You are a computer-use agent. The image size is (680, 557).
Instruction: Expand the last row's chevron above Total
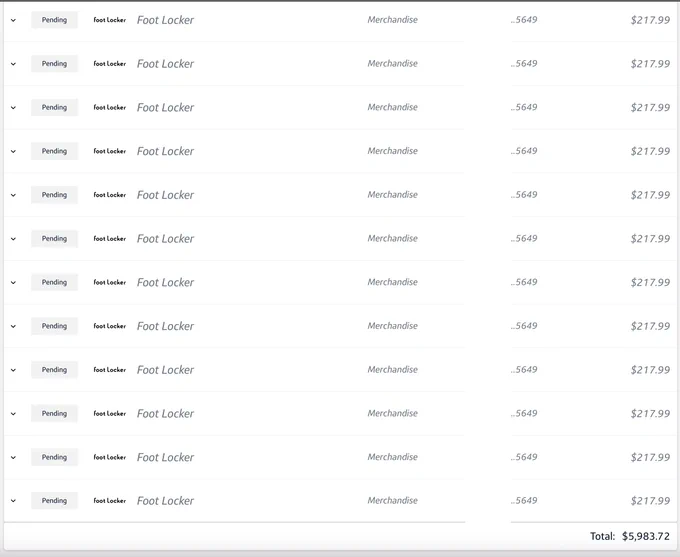pos(13,501)
